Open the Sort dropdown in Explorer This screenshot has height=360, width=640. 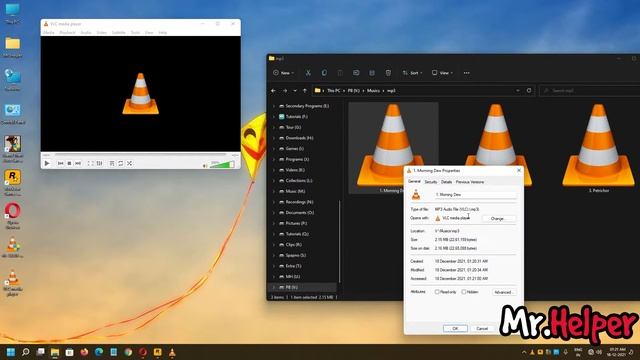coord(412,73)
